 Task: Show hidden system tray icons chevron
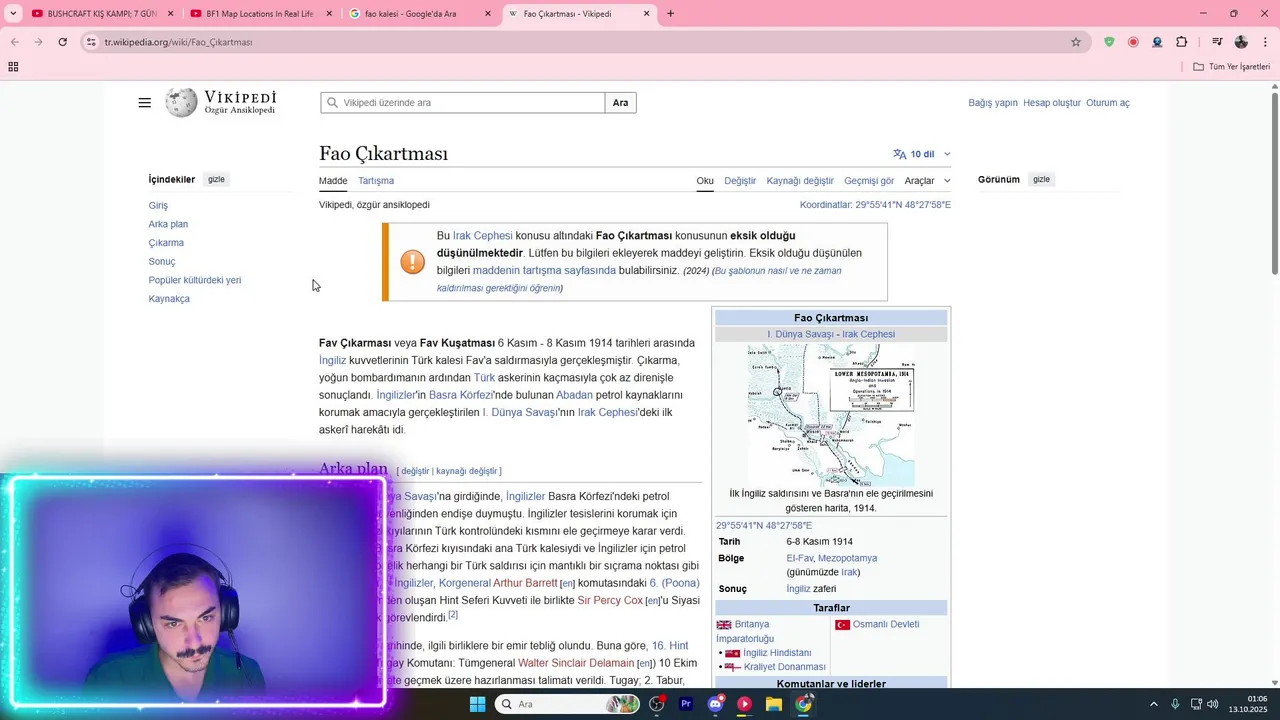pos(1153,704)
